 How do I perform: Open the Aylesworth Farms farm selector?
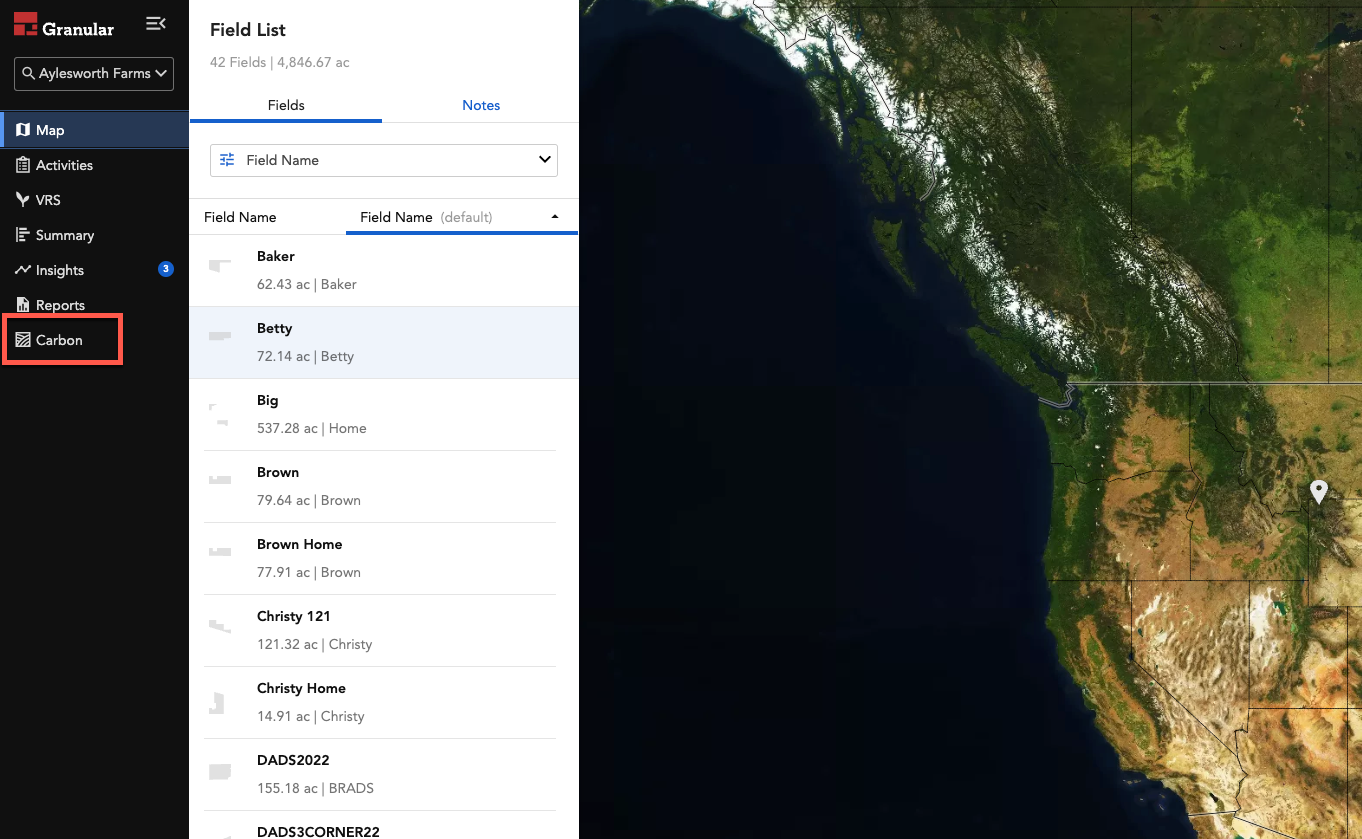(94, 74)
